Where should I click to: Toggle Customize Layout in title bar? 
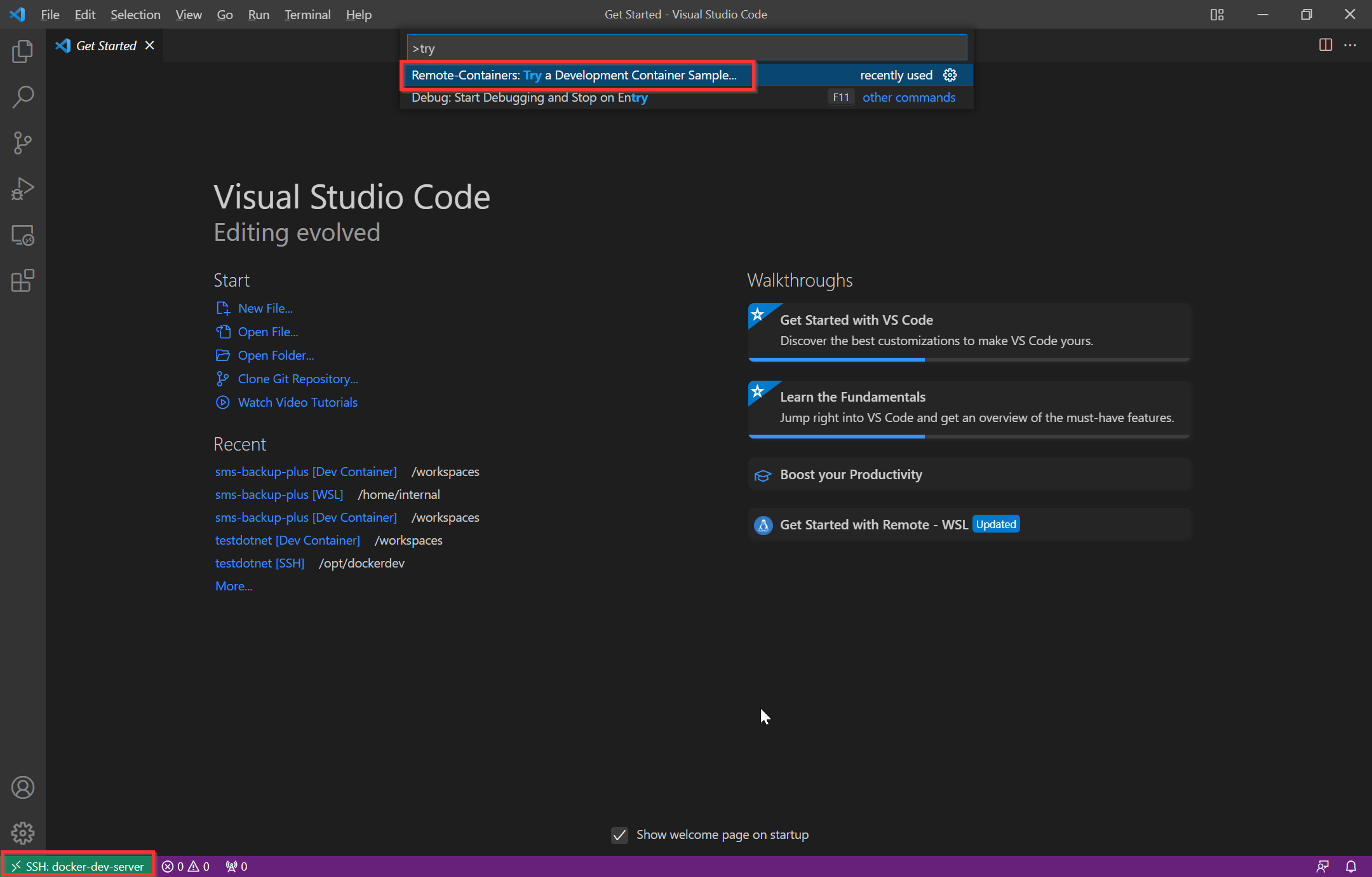1218,14
